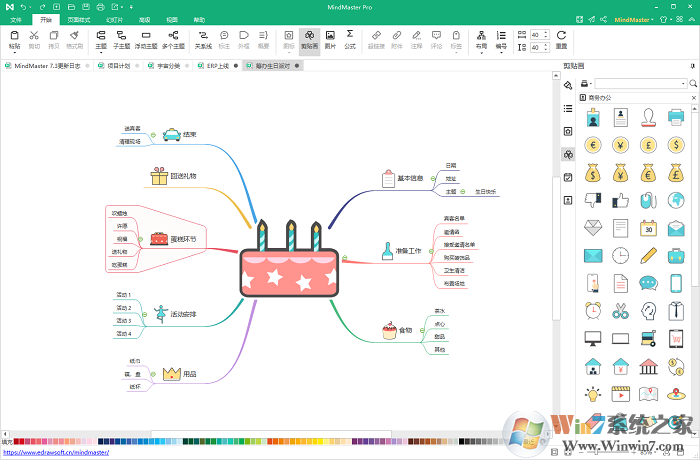The image size is (700, 460).
Task: Insert a 子主题 subtopic from the toolbar
Action: pyautogui.click(x=122, y=39)
